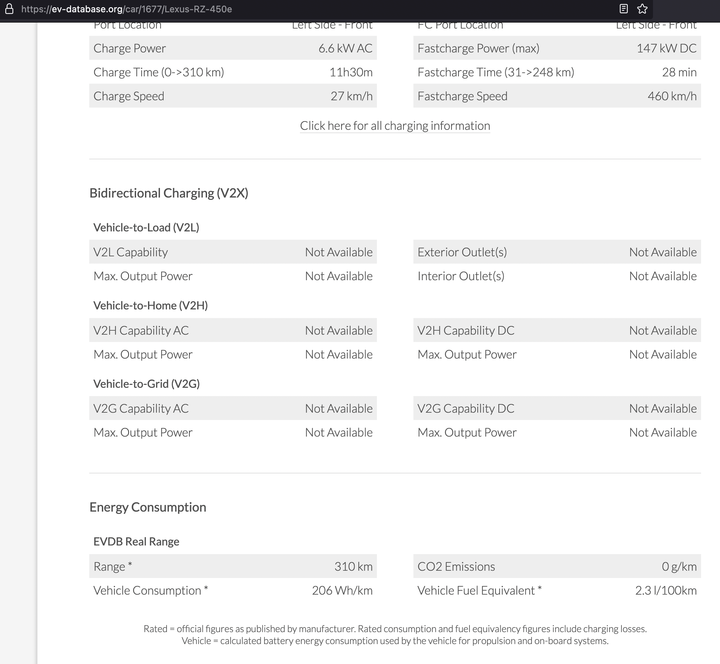Select the '28 min' fastcharge time value
Screen dimensions: 720x664
pos(679,72)
